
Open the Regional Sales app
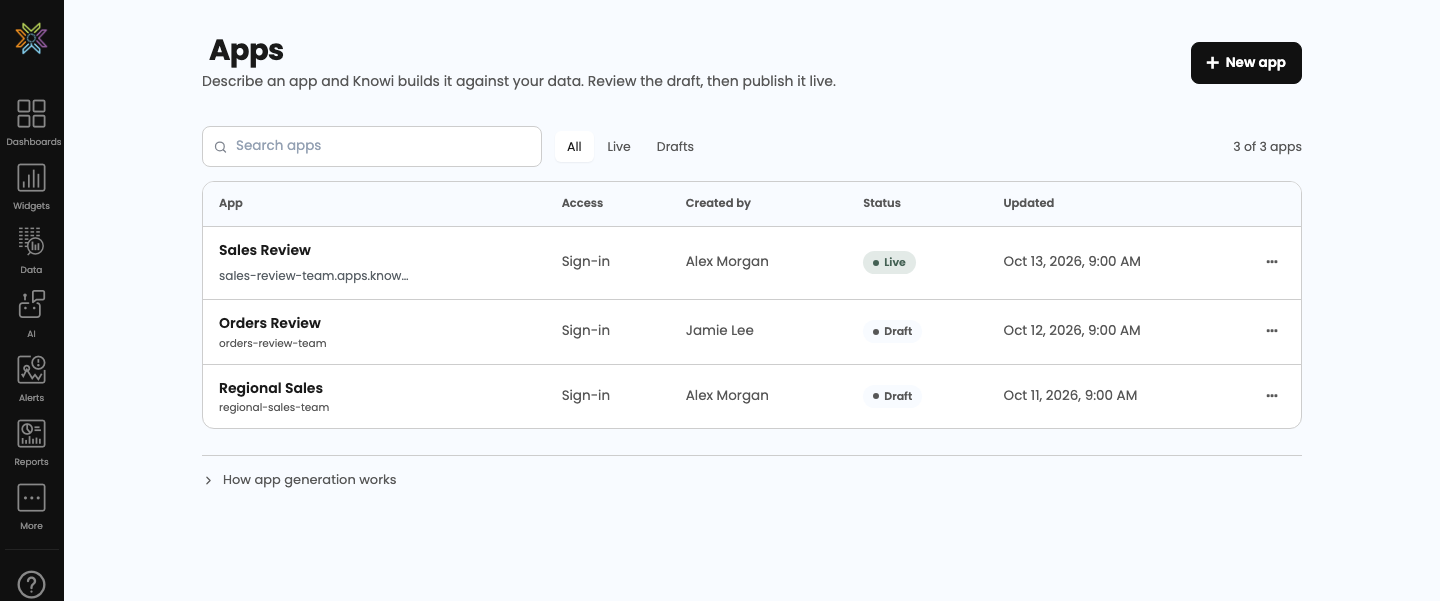click(271, 388)
